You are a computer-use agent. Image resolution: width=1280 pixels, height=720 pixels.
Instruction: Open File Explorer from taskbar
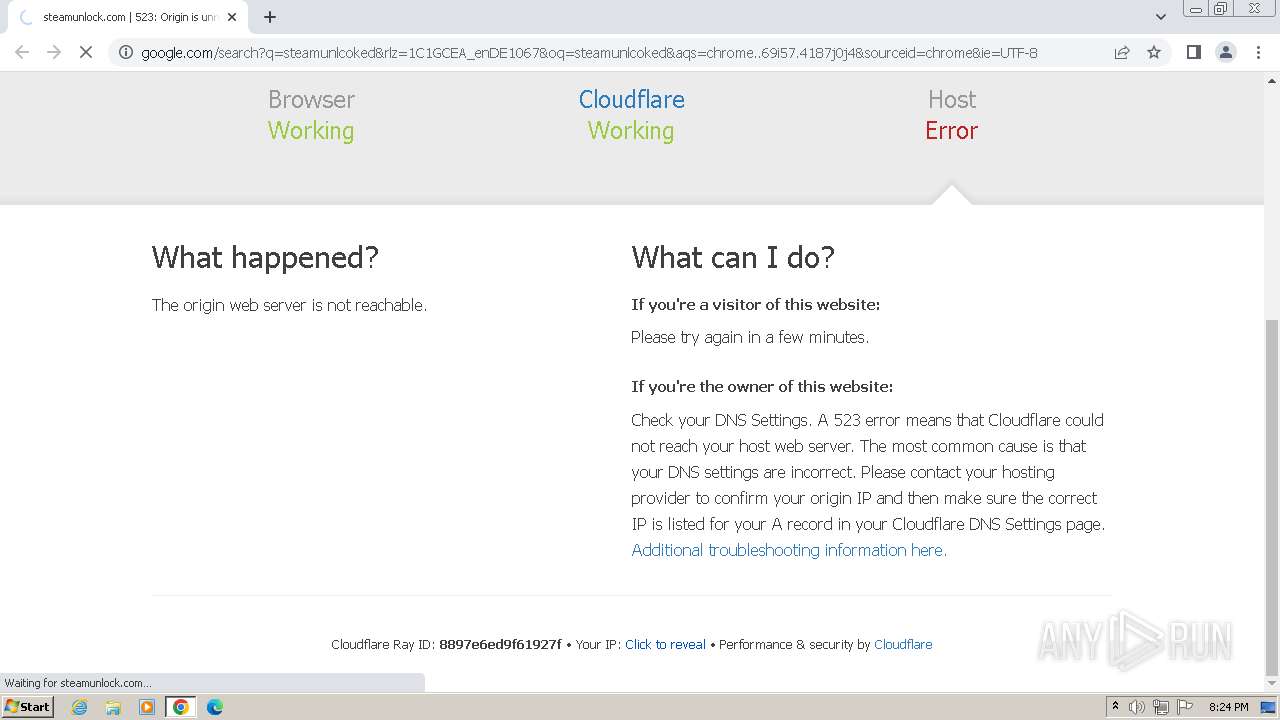[113, 707]
